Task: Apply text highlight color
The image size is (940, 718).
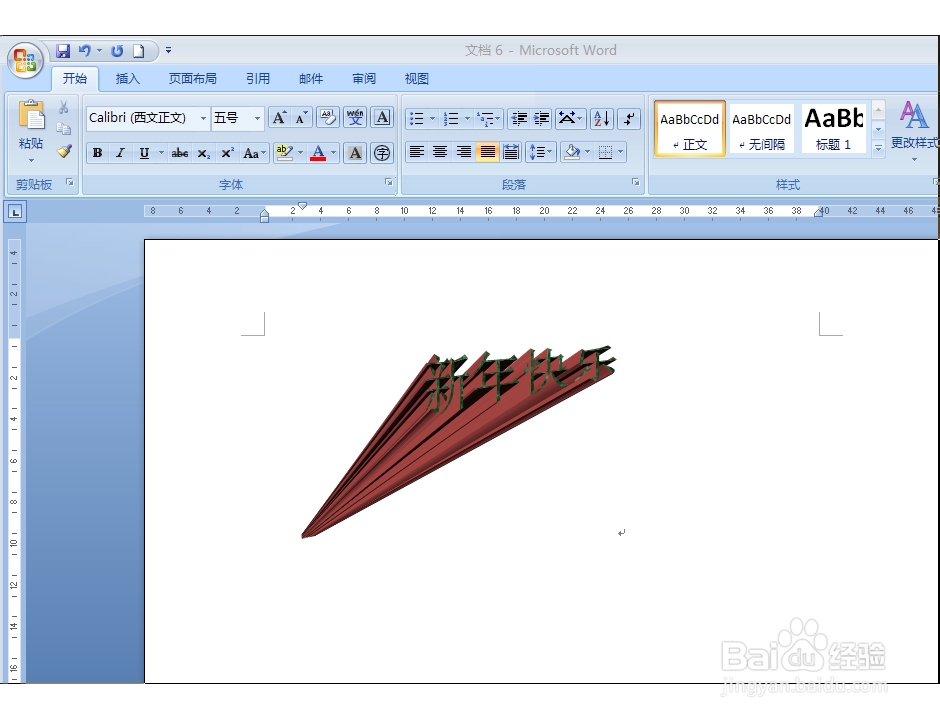Action: coord(285,153)
